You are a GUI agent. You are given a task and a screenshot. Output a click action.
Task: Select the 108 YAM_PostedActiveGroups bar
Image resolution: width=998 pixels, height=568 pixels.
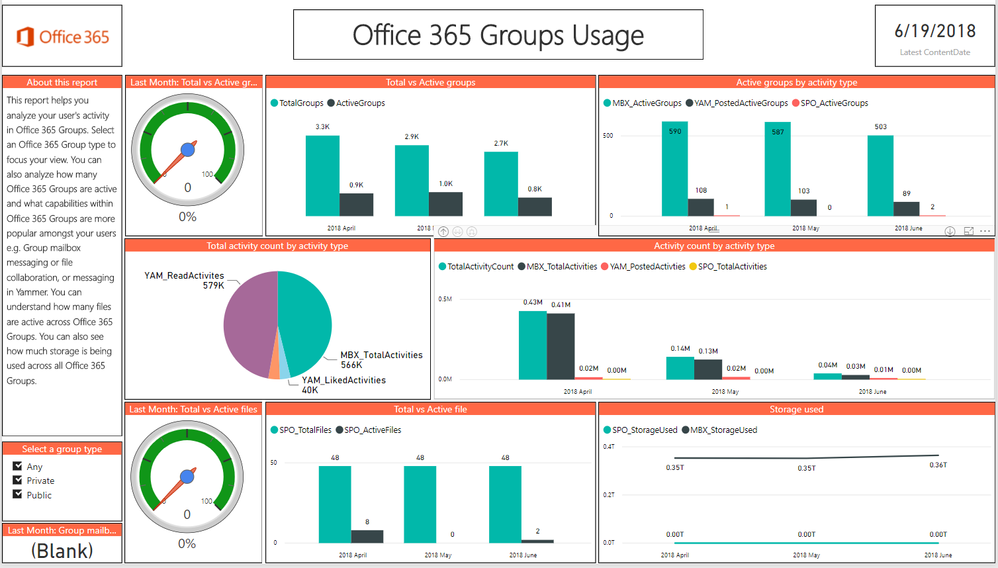701,207
